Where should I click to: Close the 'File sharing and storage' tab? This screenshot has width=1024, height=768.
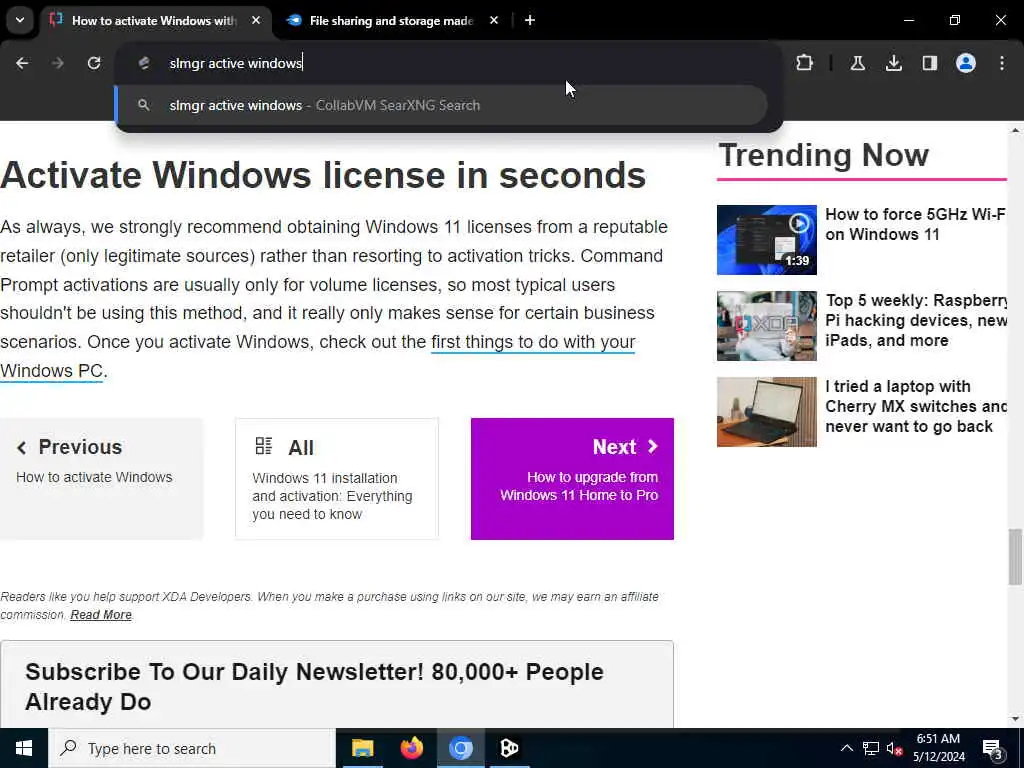click(494, 20)
